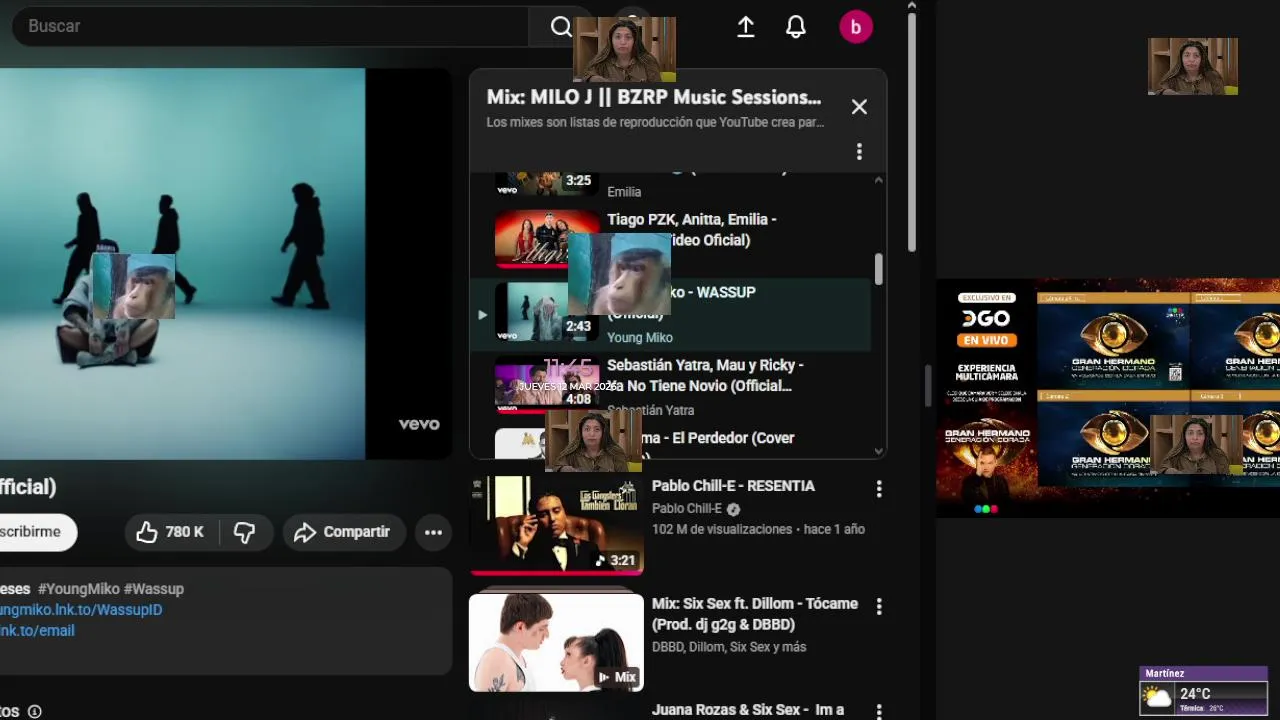Like the video with 780 K
This screenshot has height=720, width=1280.
170,532
